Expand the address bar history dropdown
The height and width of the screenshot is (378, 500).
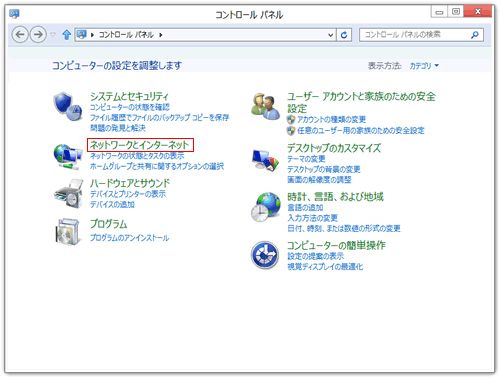[330, 35]
